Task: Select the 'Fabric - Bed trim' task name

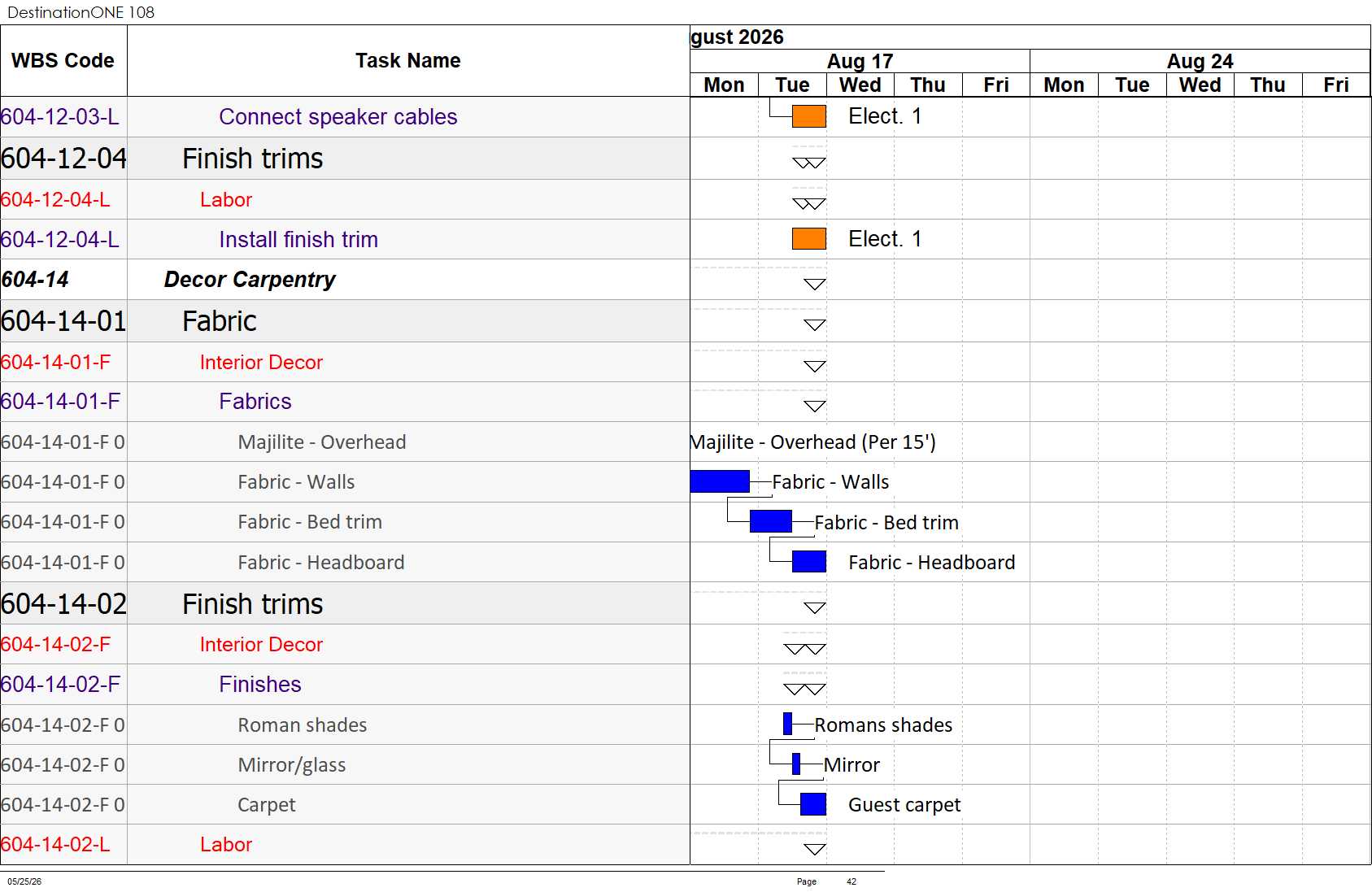Action: point(310,521)
